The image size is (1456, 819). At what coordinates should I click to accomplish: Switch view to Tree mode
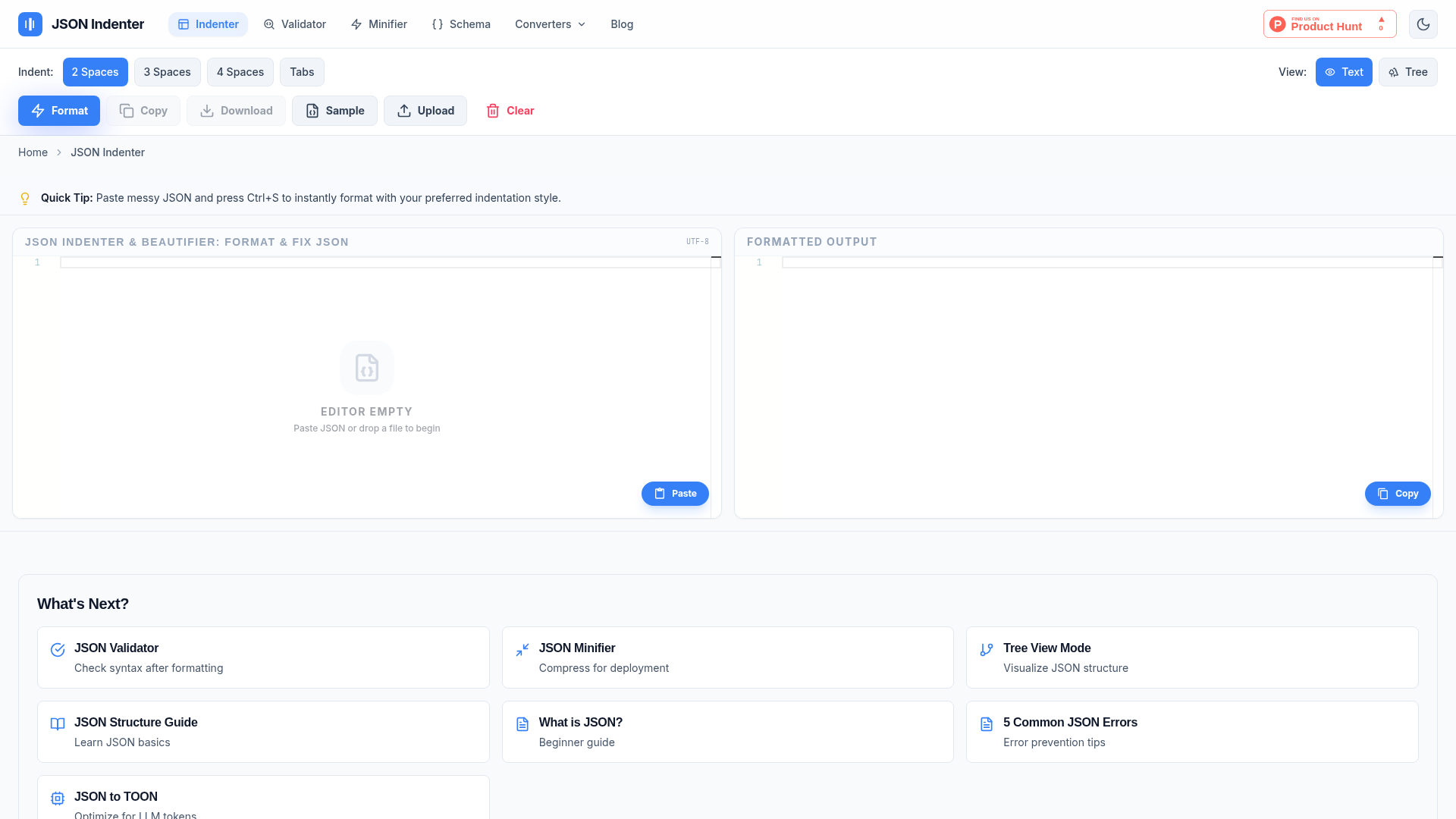(x=1408, y=72)
